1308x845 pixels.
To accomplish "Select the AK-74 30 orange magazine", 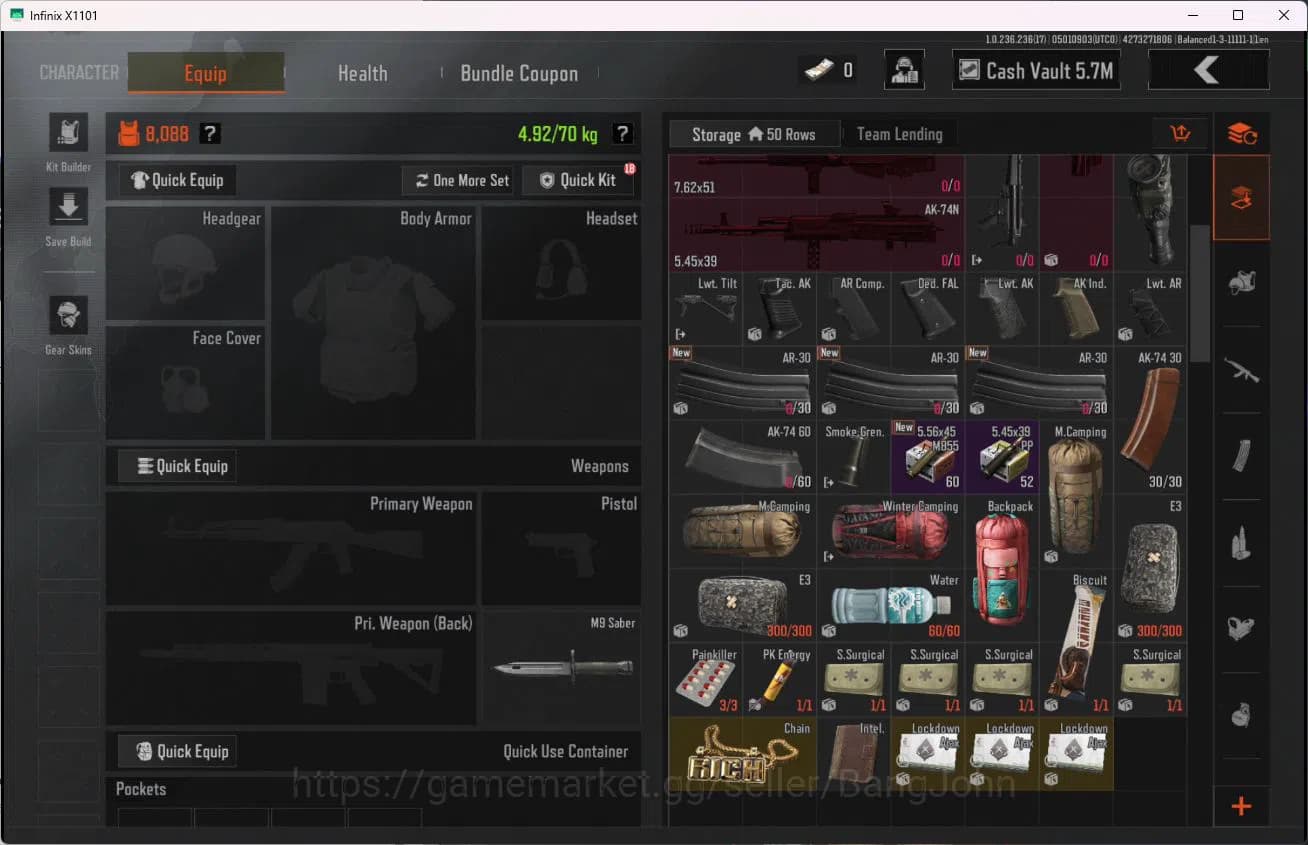I will 1150,420.
